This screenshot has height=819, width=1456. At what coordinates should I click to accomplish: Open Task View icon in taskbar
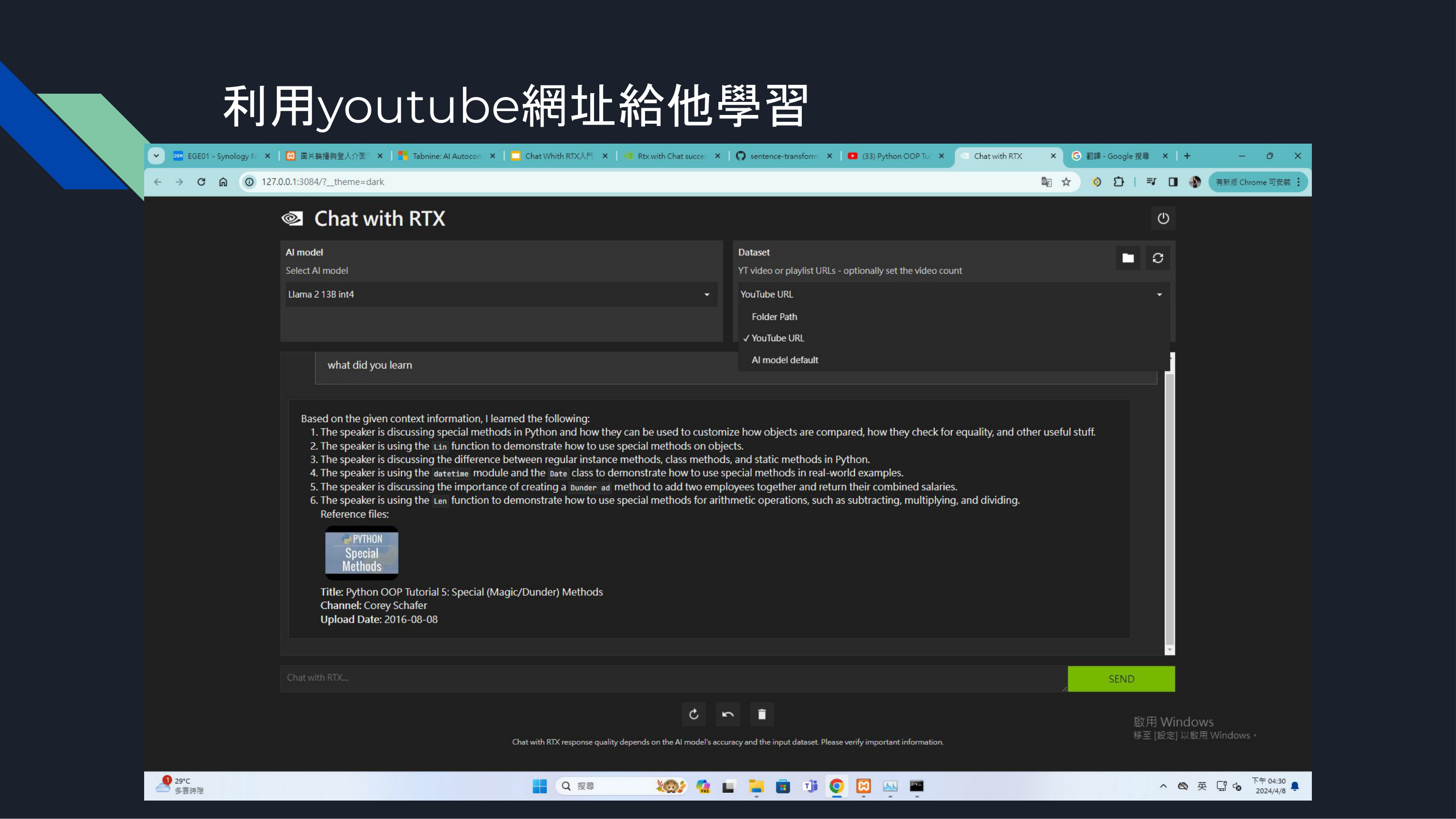pos(728,786)
